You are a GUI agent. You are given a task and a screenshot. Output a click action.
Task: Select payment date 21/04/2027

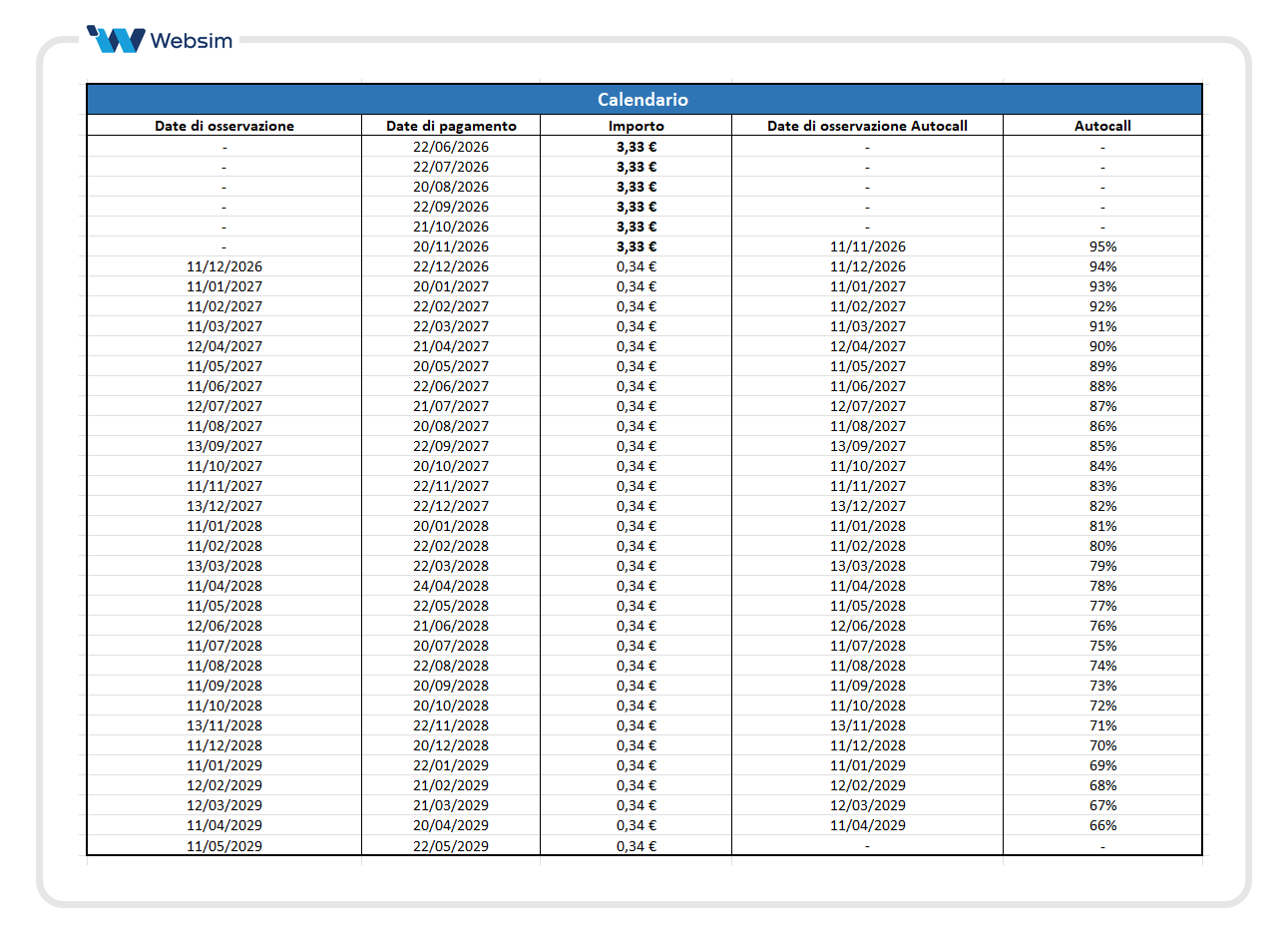(x=451, y=346)
